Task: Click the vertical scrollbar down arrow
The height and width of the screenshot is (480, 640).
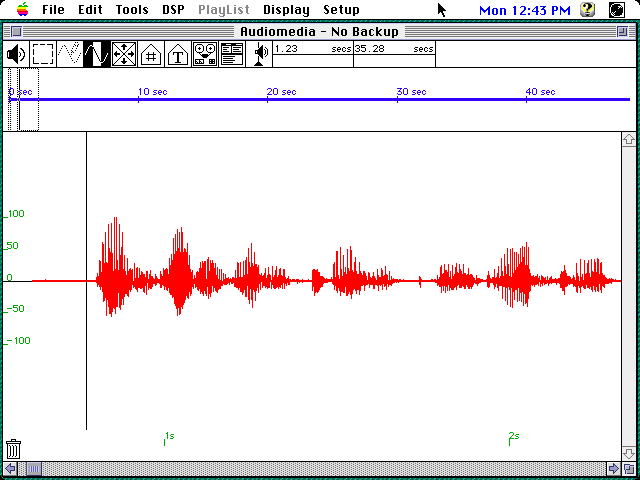Action: (629, 453)
